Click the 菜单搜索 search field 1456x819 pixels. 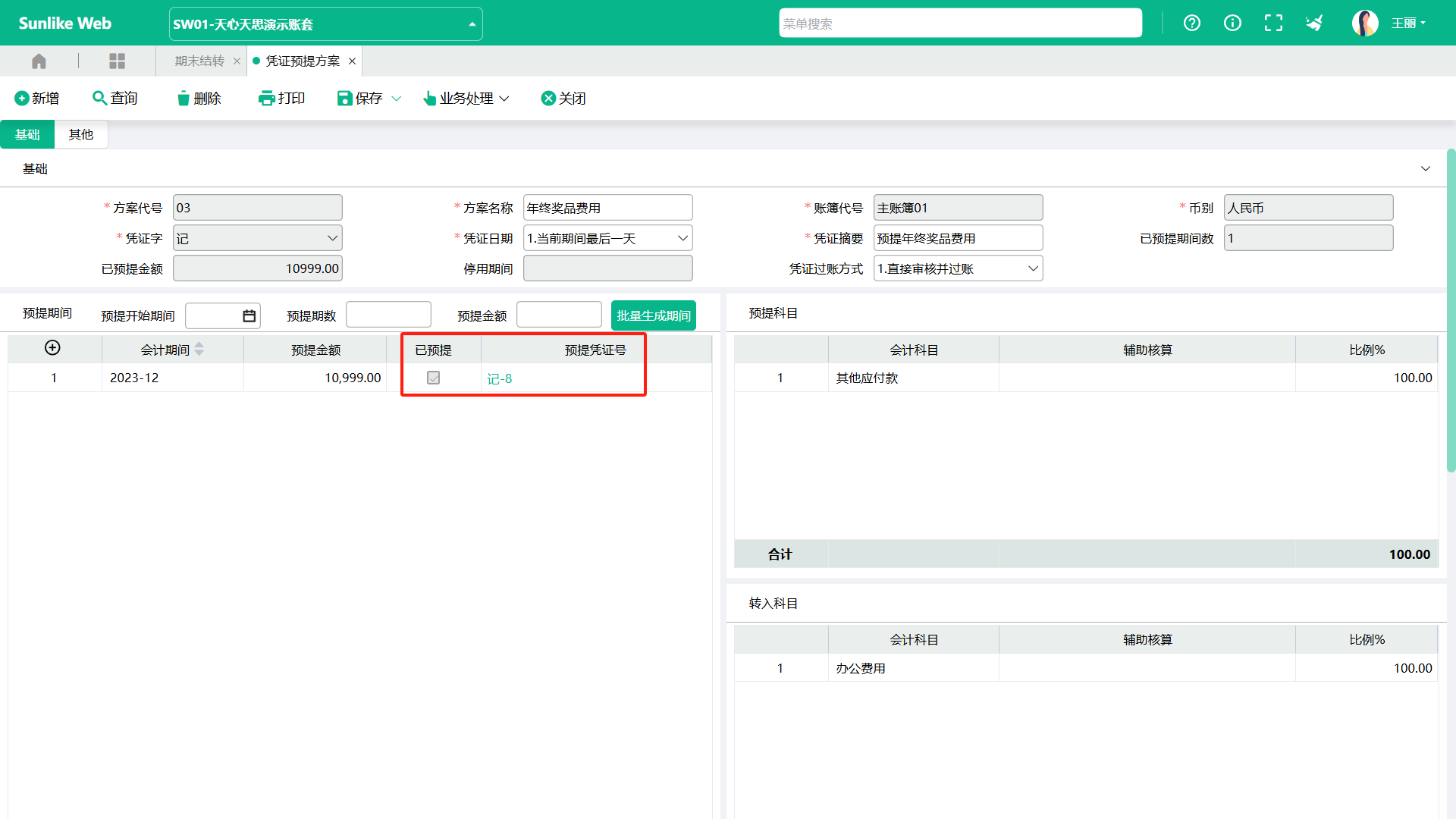pyautogui.click(x=959, y=24)
